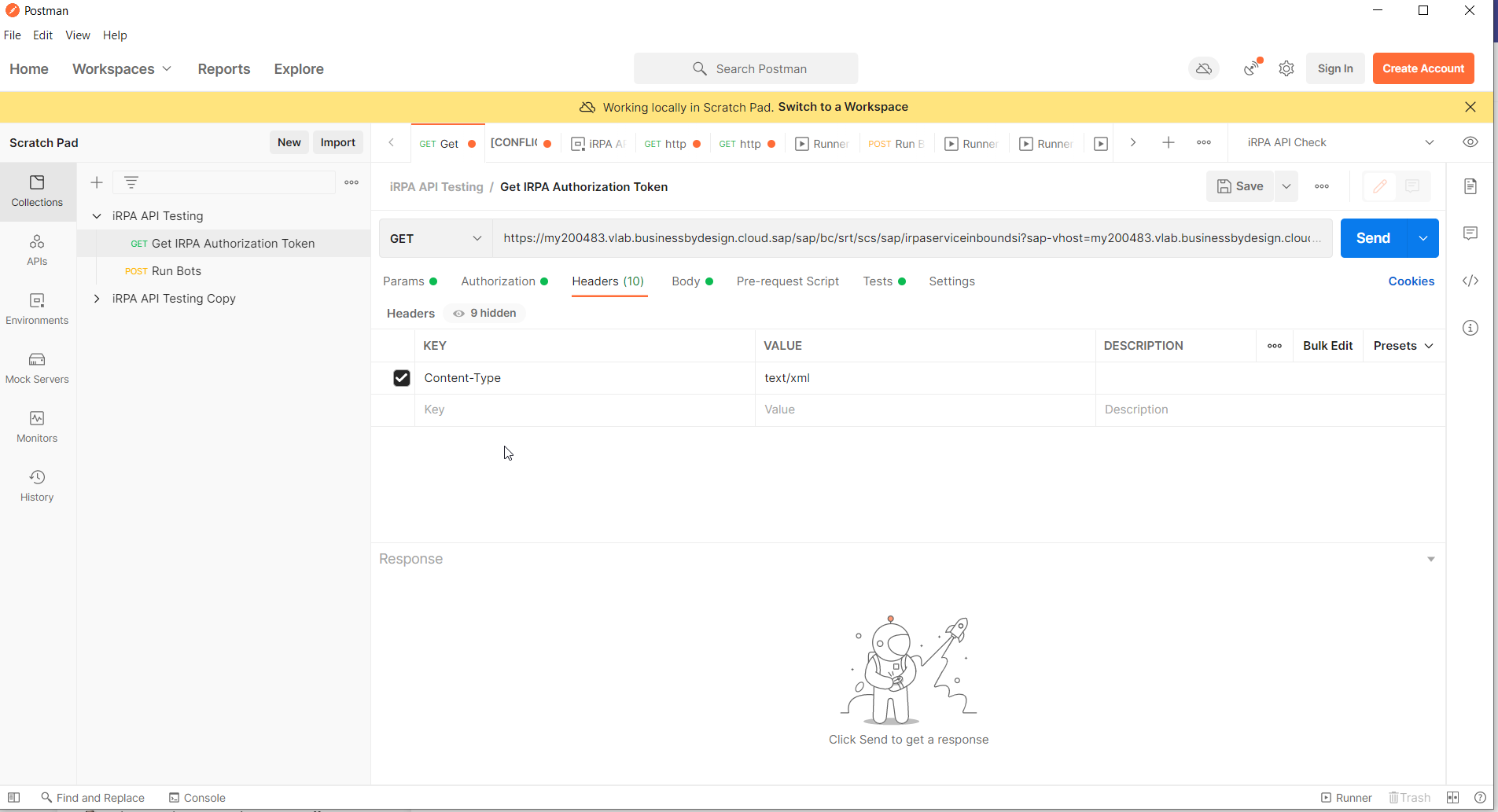Select the POST Run Bots request
1498x812 pixels.
tap(223, 271)
